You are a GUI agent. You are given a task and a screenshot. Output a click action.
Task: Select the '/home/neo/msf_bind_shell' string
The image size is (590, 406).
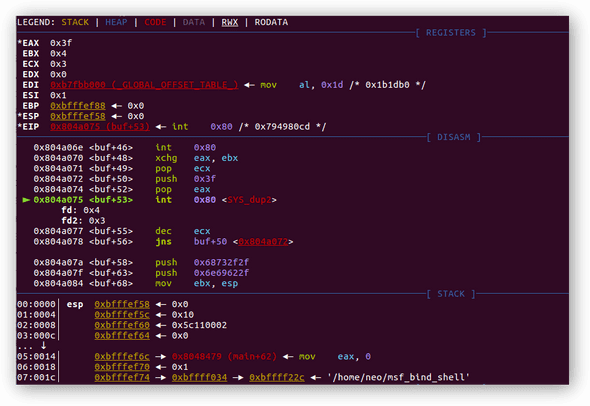click(398, 377)
